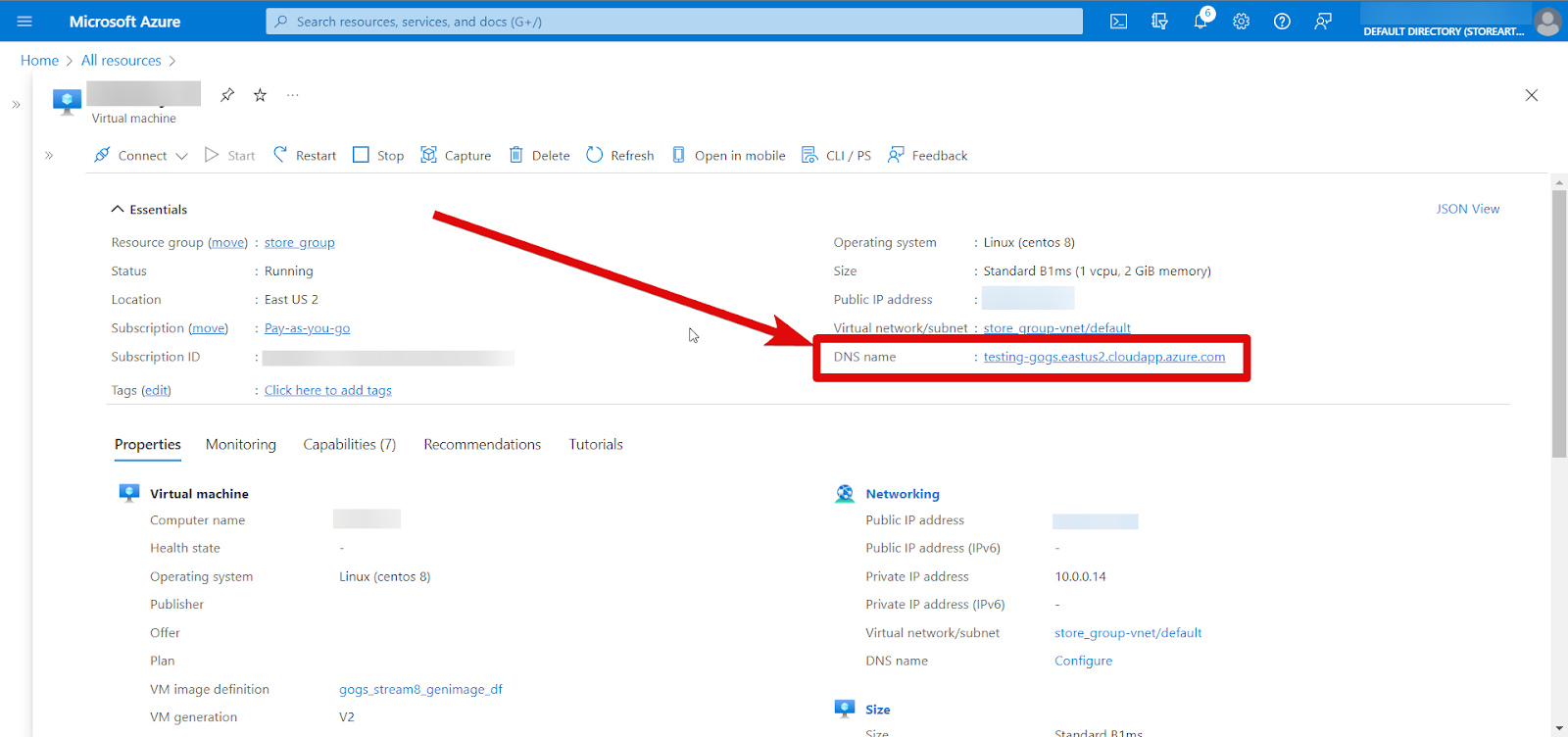Screen dimensions: 1568x737
Task: Expand the resource menu chevron
Action: point(49,155)
